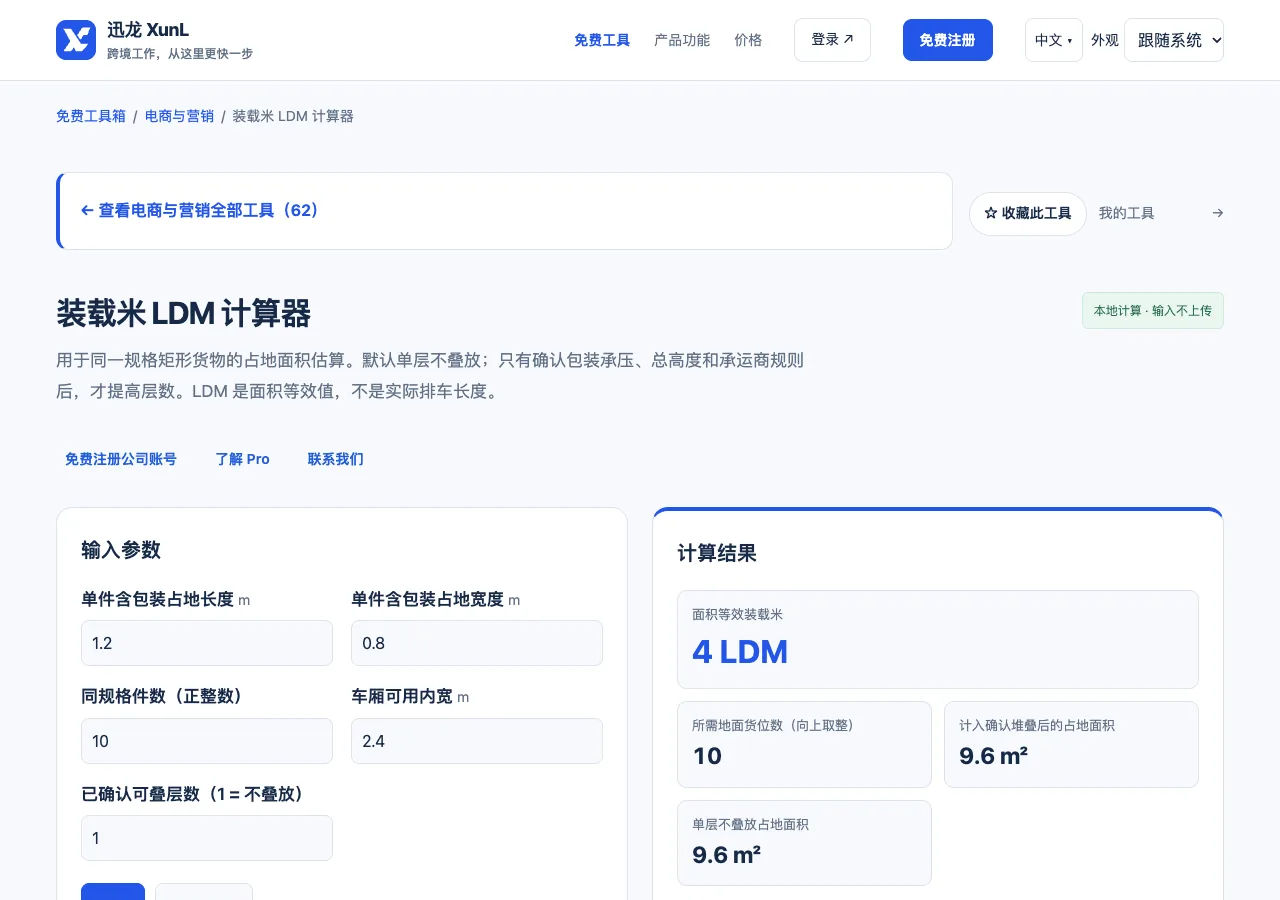This screenshot has height=900, width=1280.
Task: Focus the 已确认可叠层数 input field
Action: pyautogui.click(x=207, y=838)
